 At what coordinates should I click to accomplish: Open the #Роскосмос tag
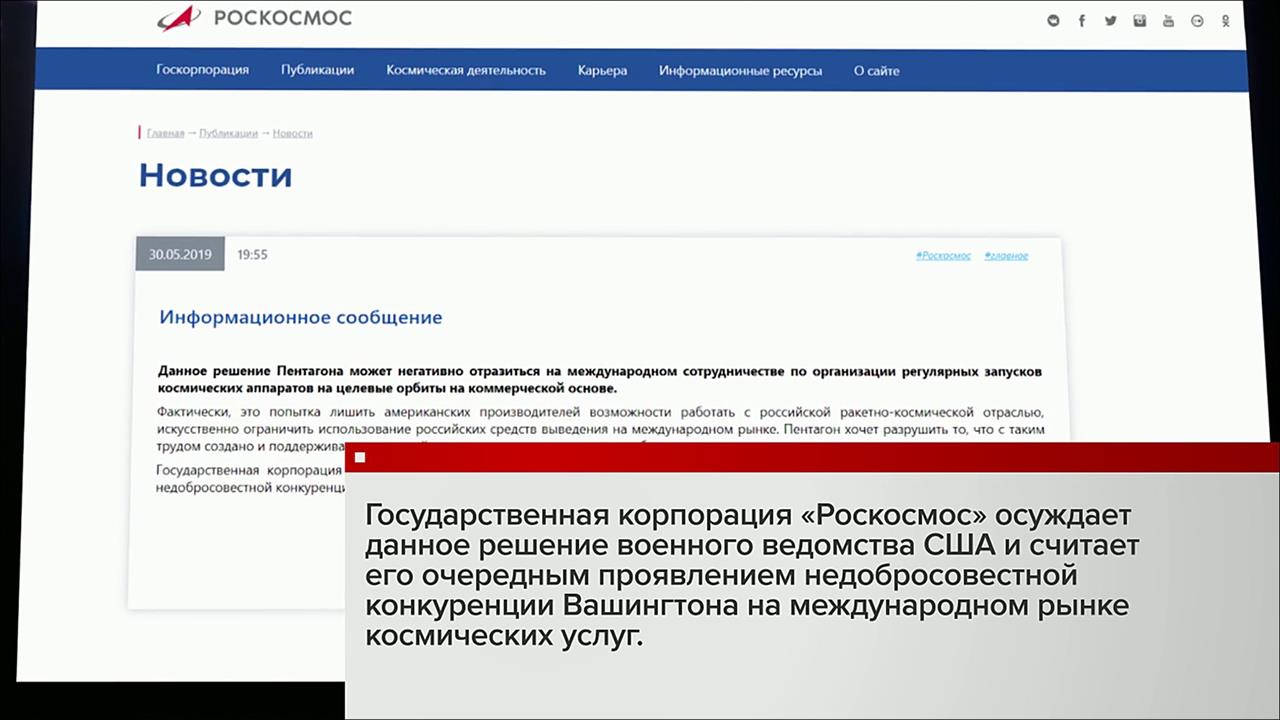pos(943,256)
